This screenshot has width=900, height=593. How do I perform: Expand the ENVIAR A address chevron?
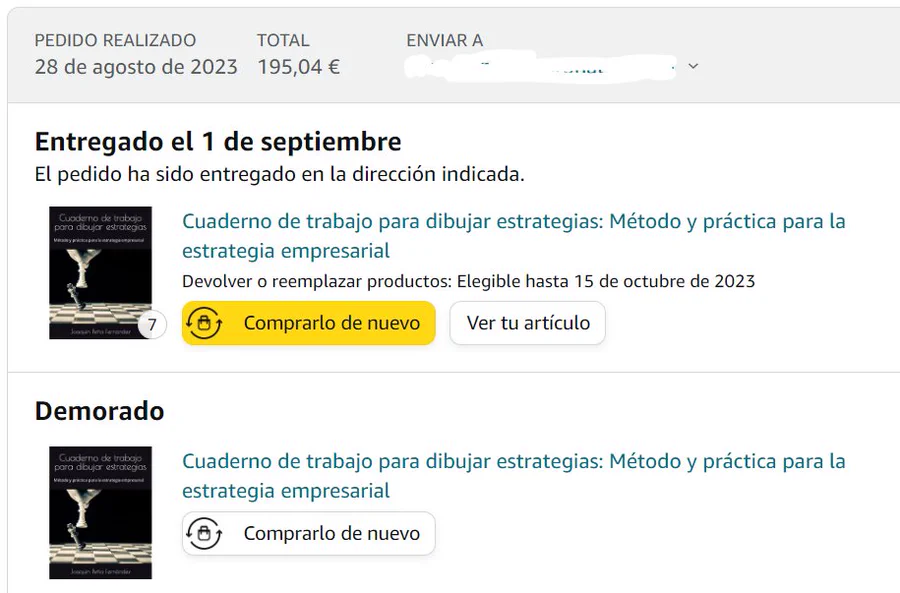pyautogui.click(x=693, y=67)
